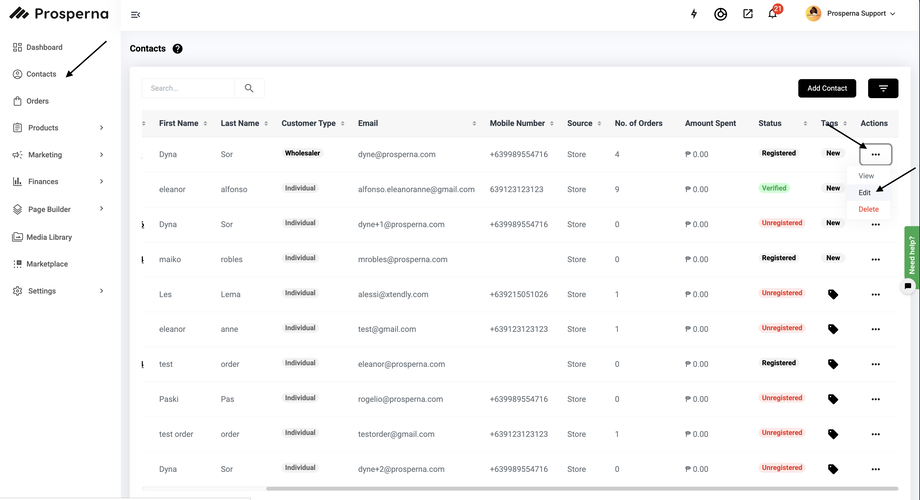Click tag icon in Les Lema row

click(x=833, y=294)
